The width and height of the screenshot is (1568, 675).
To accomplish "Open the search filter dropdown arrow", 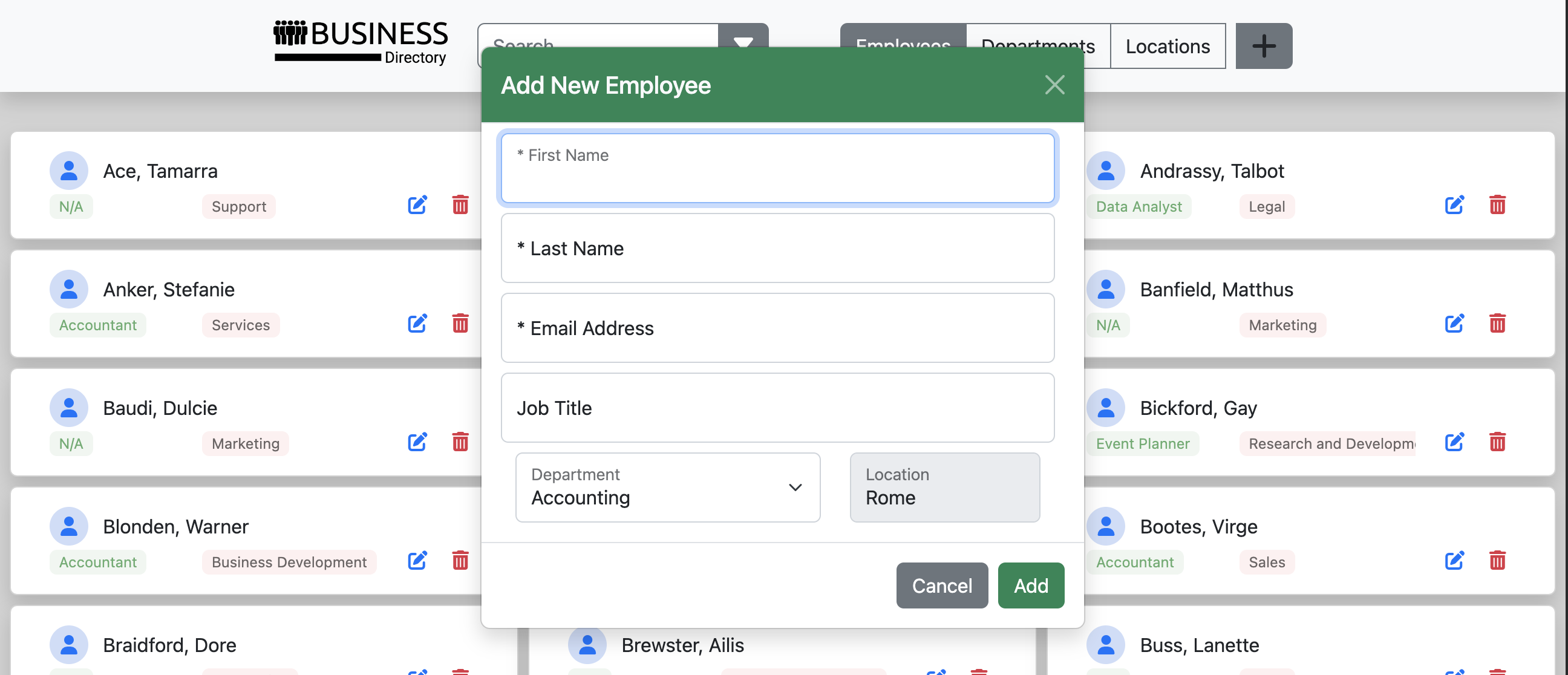I will [x=743, y=35].
